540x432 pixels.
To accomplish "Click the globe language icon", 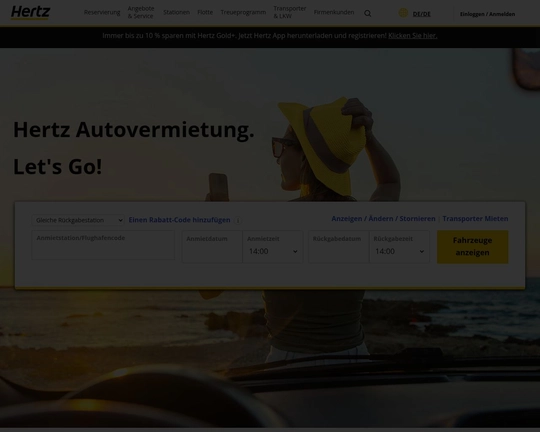I will click(403, 13).
